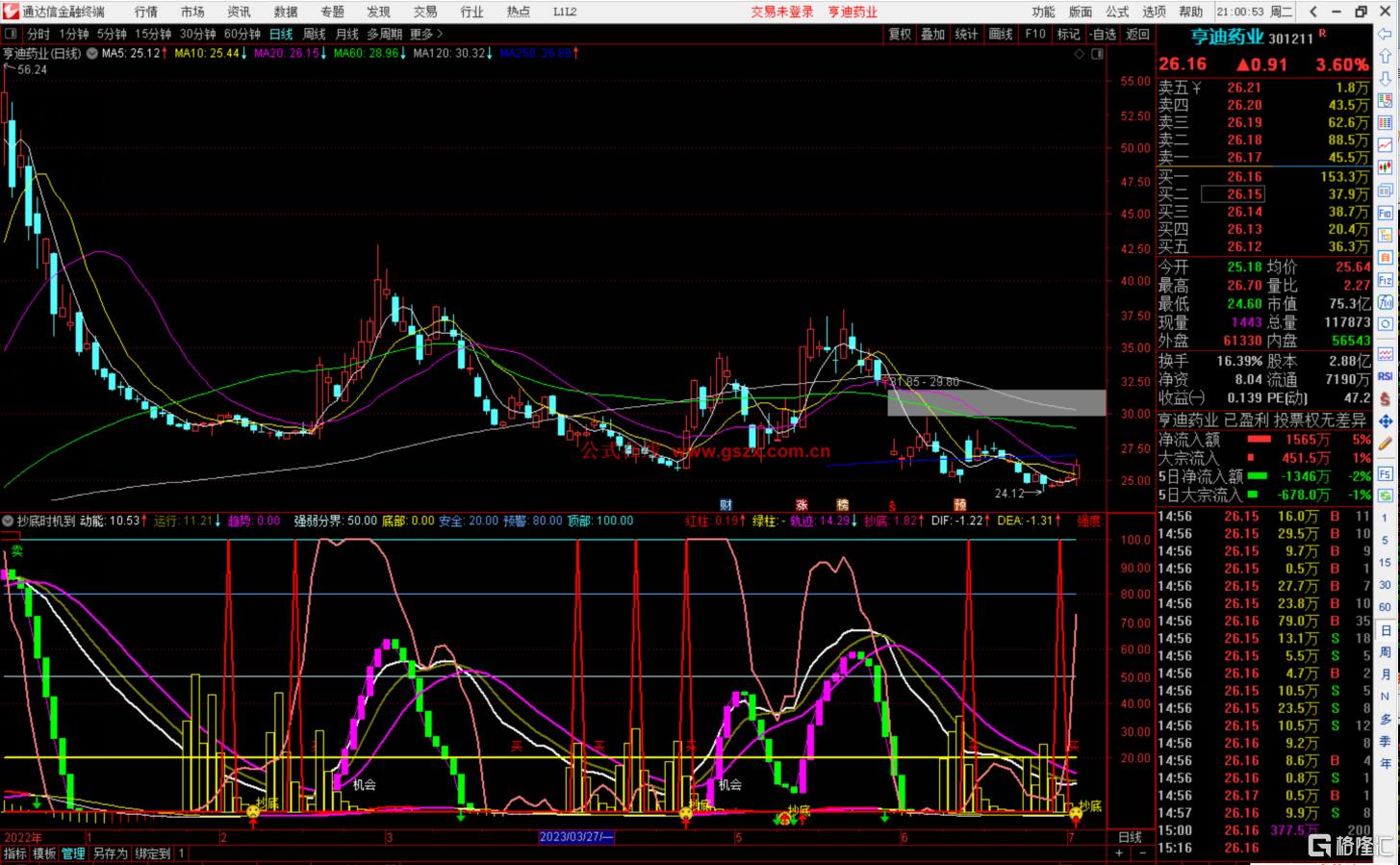Screen dimensions: 1400x865
Task: Click the plus button at chart bottom right
Action: (x=1119, y=853)
